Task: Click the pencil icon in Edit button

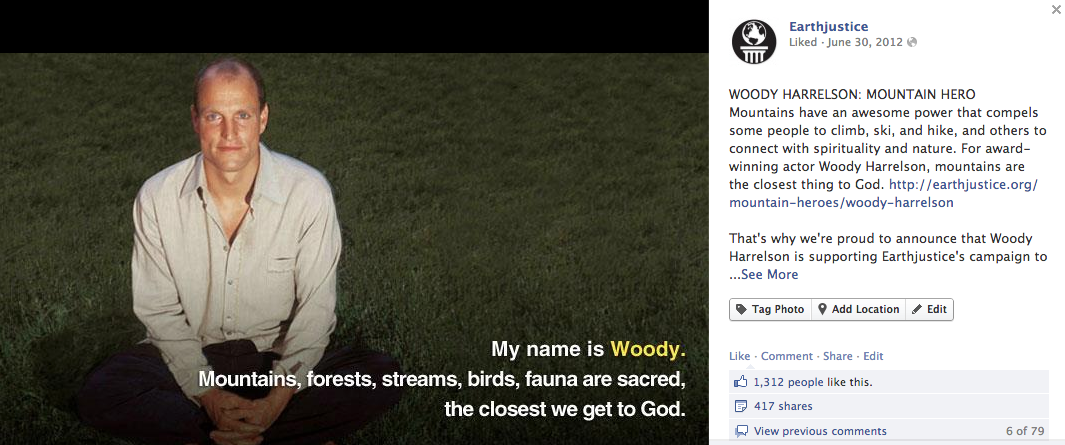Action: pyautogui.click(x=917, y=309)
